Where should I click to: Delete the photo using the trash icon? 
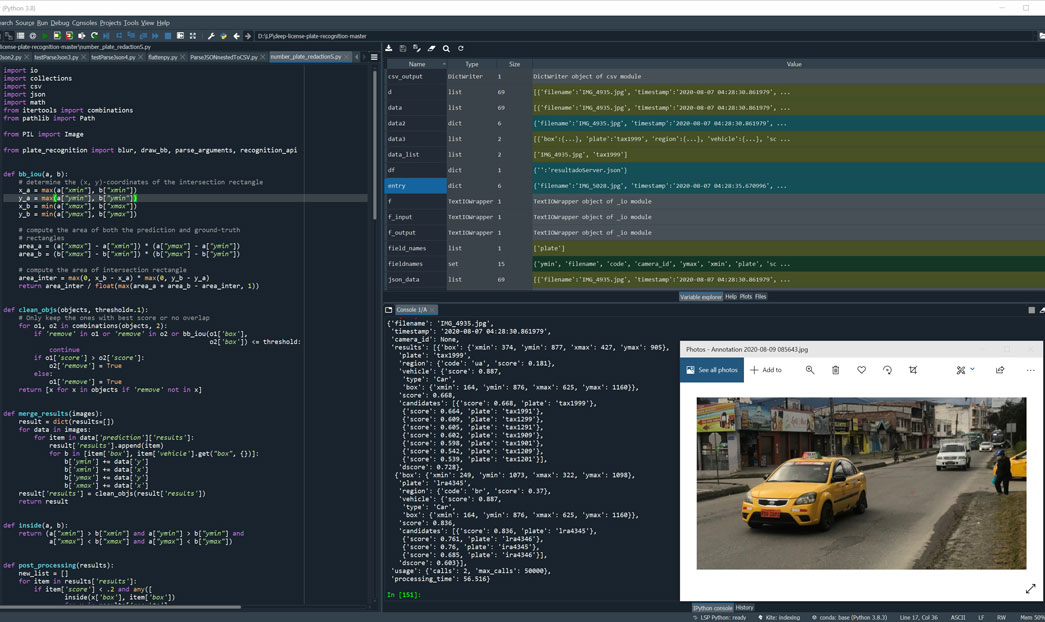(835, 370)
